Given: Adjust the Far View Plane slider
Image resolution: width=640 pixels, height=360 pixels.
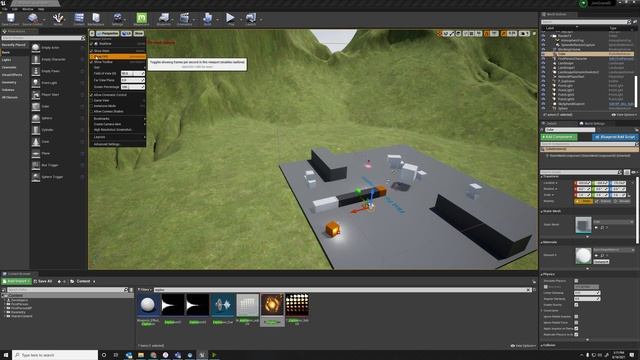Looking at the screenshot, I should (x=133, y=80).
